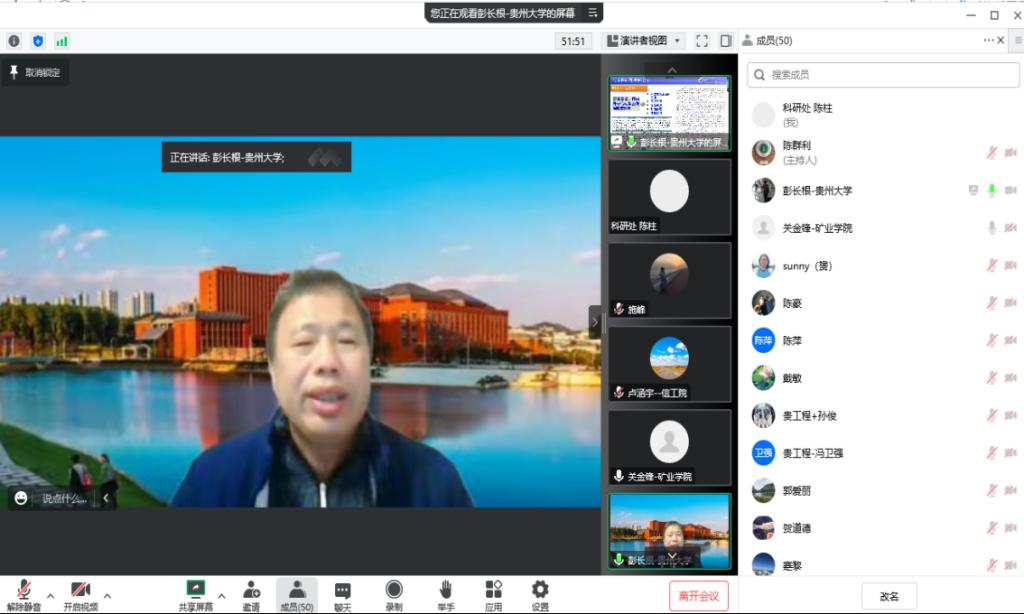
Task: Raise hand using the hand icon
Action: pos(445,590)
